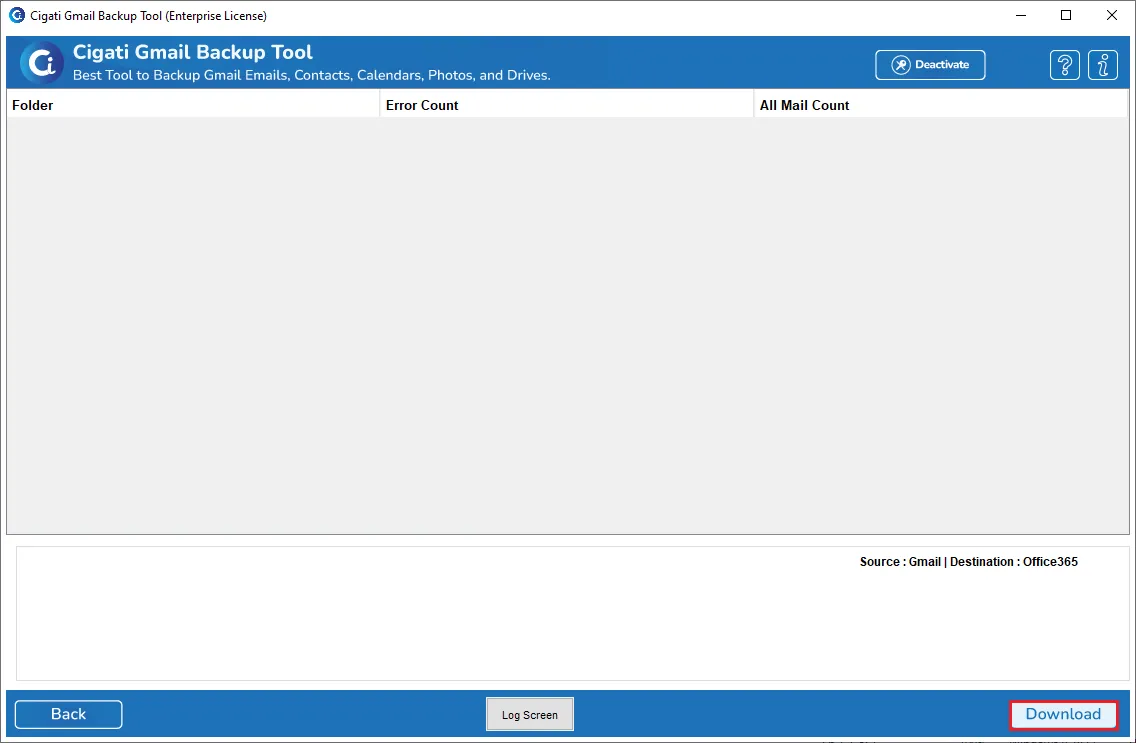
Task: Deactivate the license
Action: 930,64
